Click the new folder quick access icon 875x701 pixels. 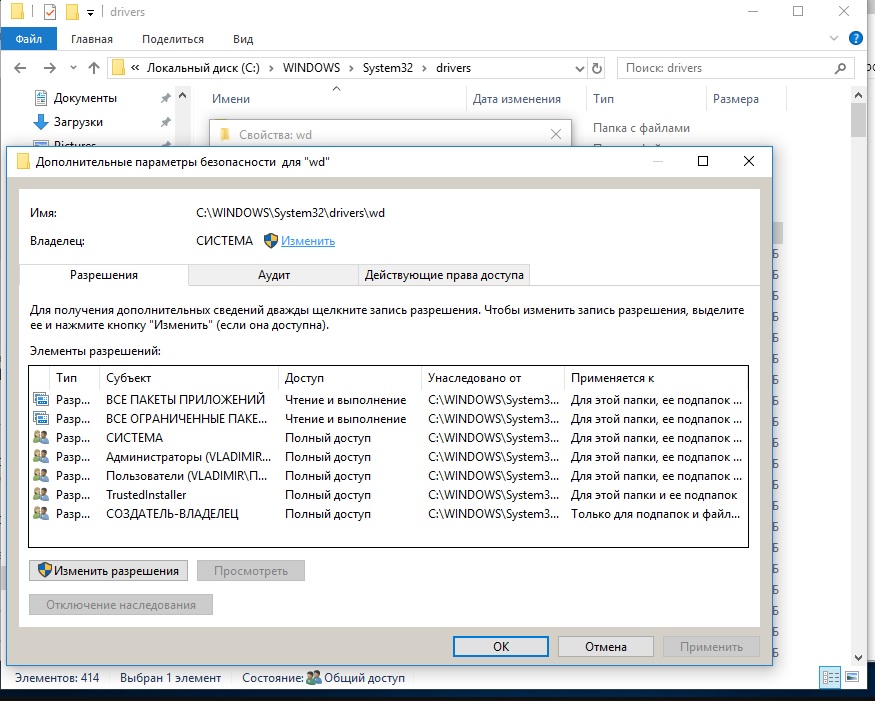pos(72,11)
